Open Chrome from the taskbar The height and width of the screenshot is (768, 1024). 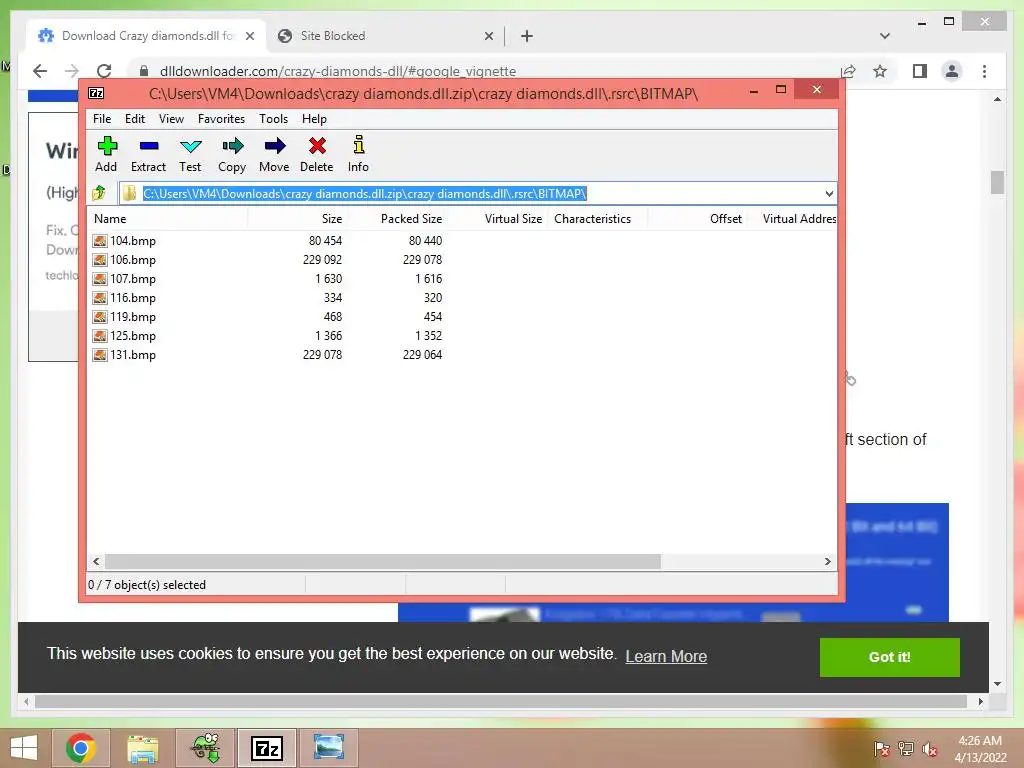(x=80, y=748)
